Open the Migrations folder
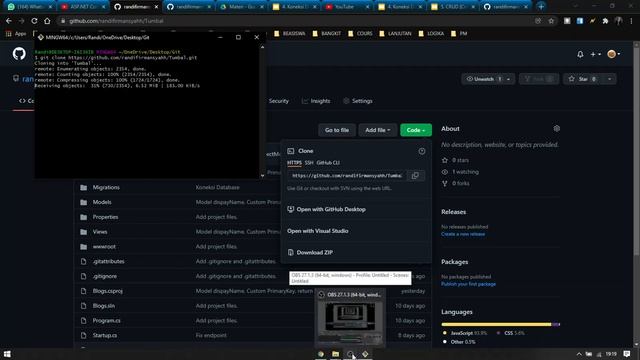Image resolution: width=640 pixels, height=360 pixels. point(106,187)
